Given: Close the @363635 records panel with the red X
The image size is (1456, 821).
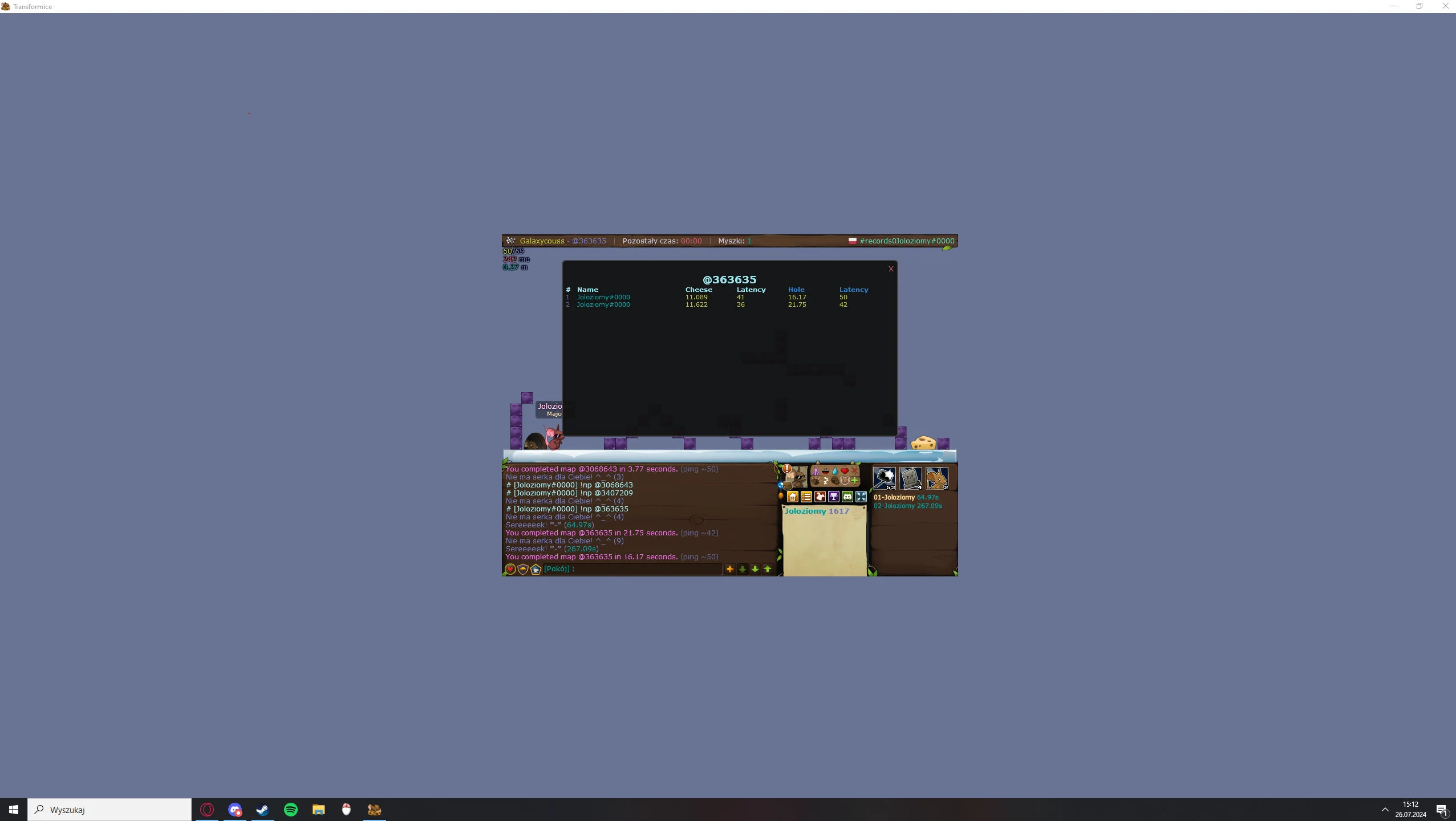Looking at the screenshot, I should (891, 269).
